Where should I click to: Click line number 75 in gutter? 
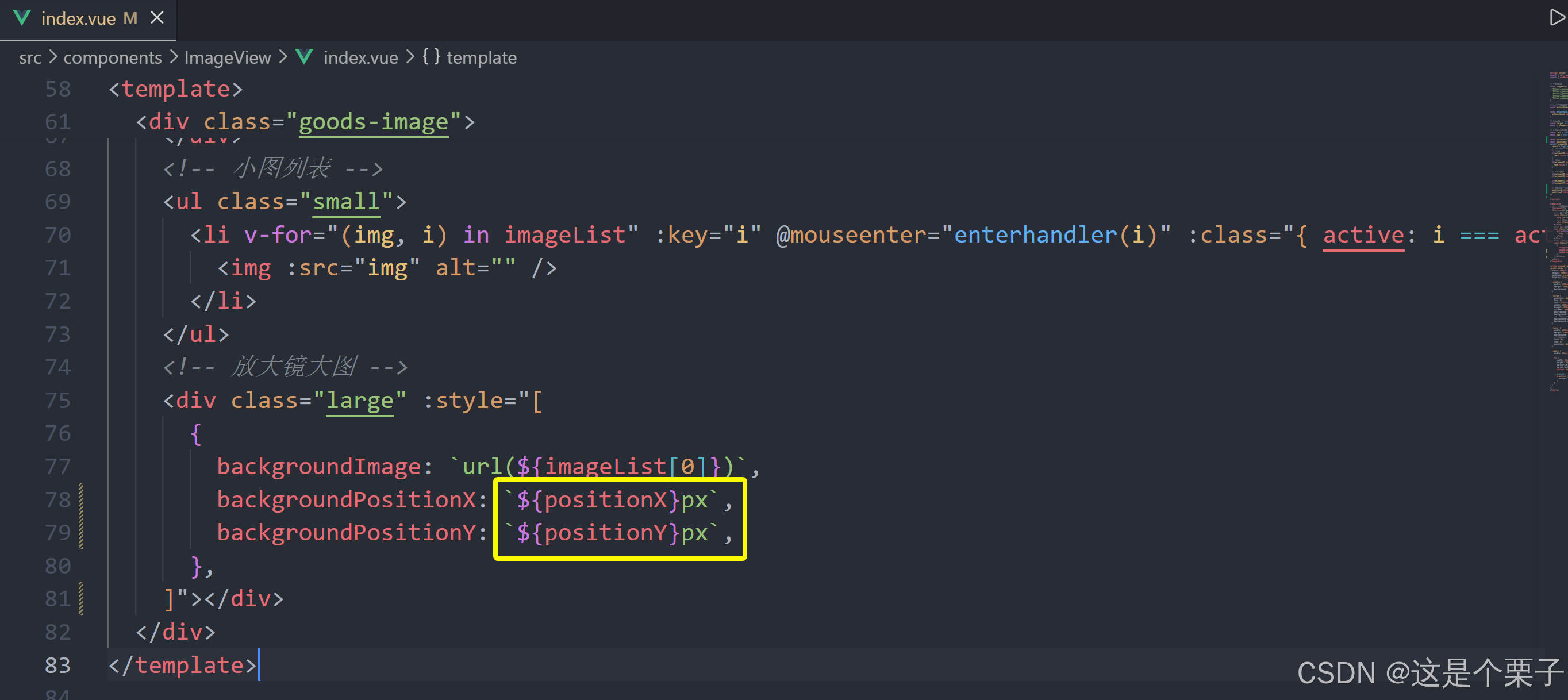point(58,401)
